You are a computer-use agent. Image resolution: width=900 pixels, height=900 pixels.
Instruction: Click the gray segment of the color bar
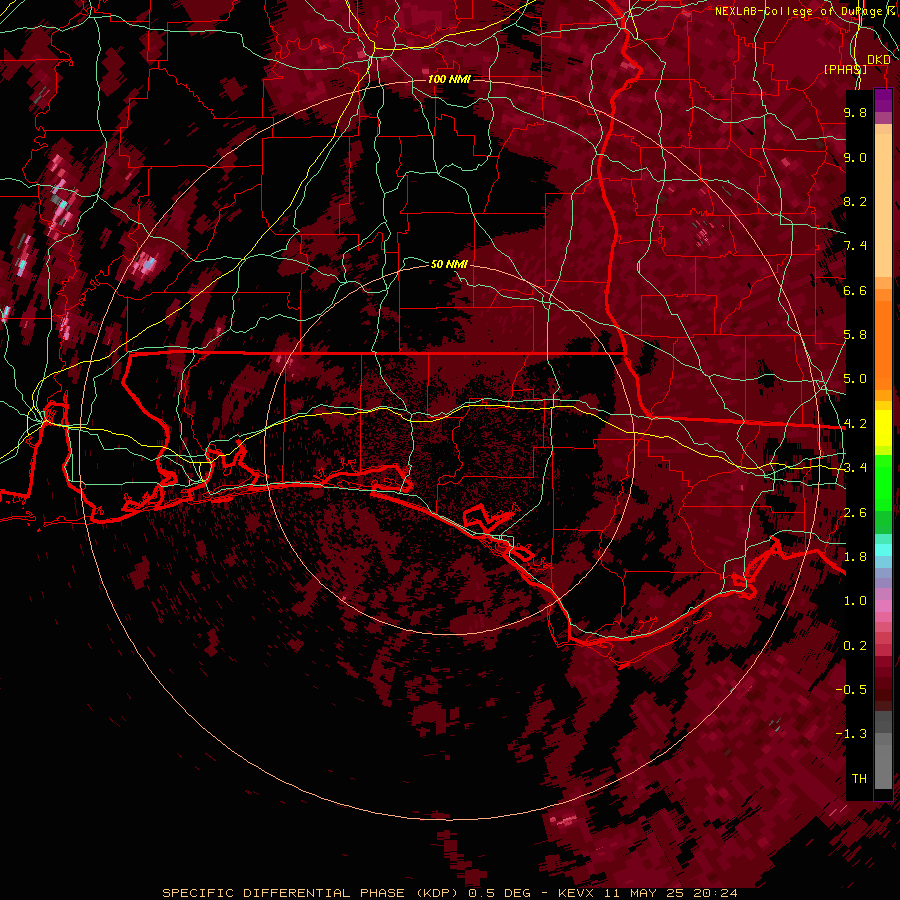883,751
